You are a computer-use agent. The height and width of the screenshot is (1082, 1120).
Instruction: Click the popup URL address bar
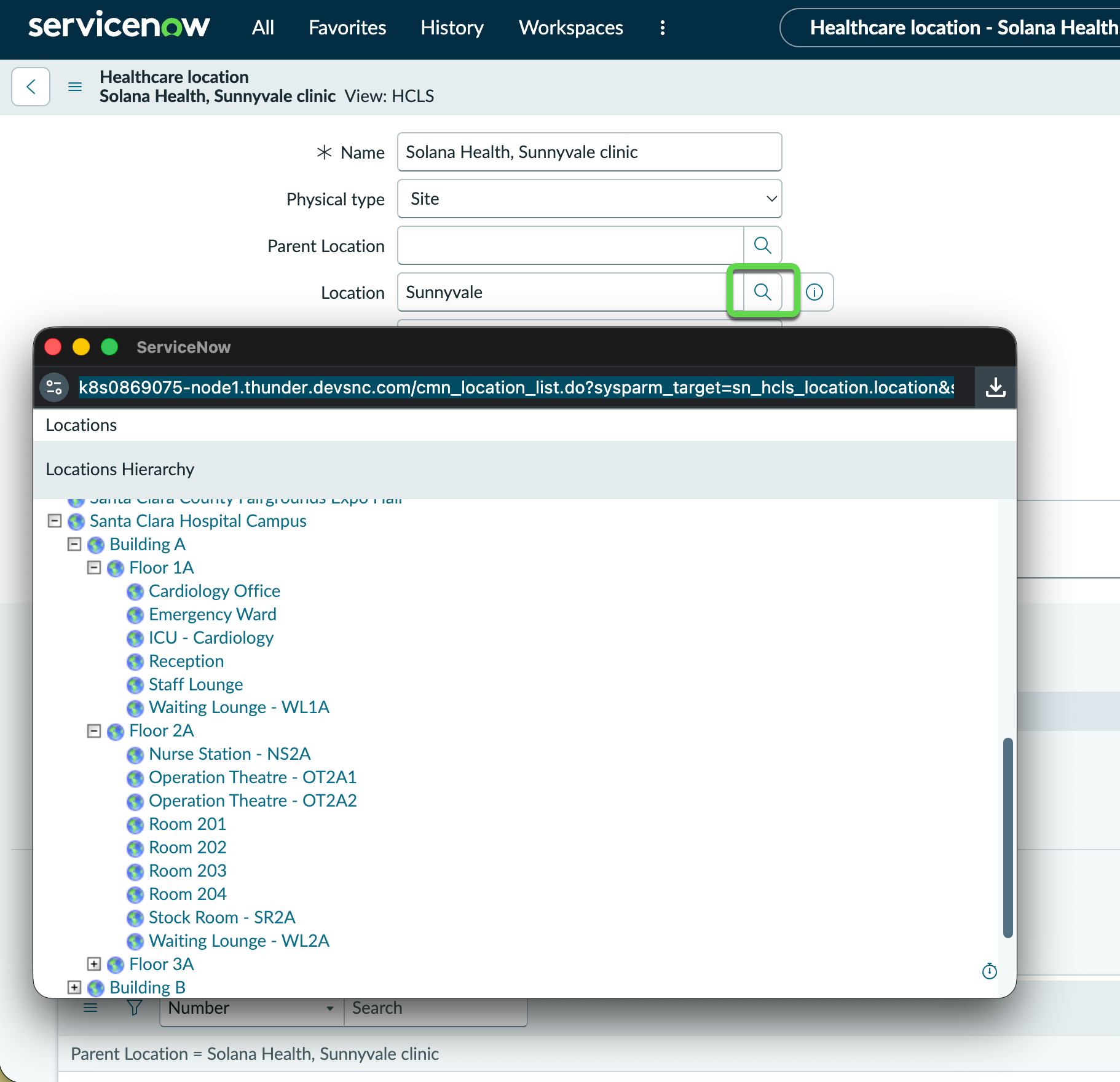516,387
